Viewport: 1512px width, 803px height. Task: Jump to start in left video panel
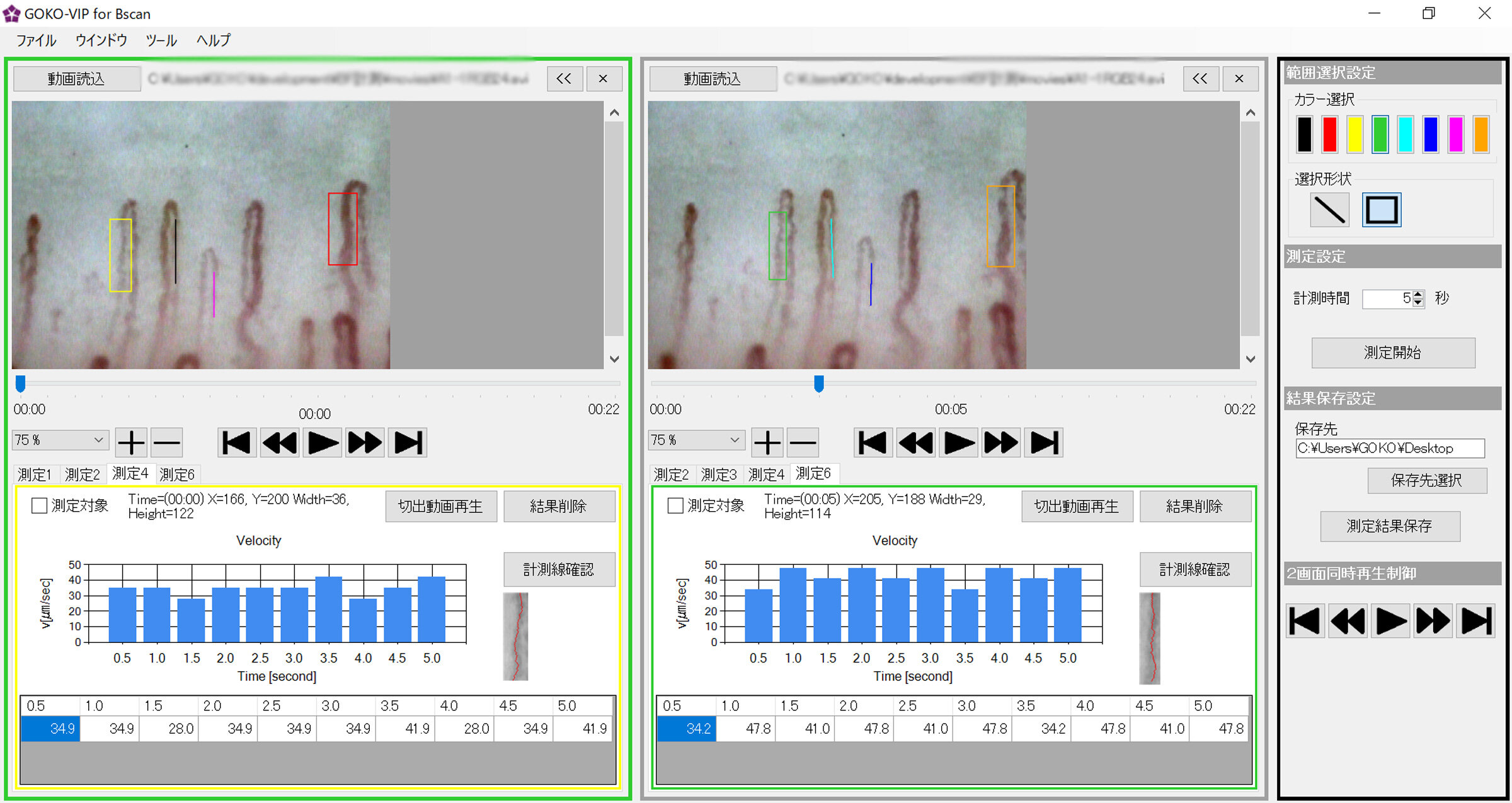click(237, 442)
